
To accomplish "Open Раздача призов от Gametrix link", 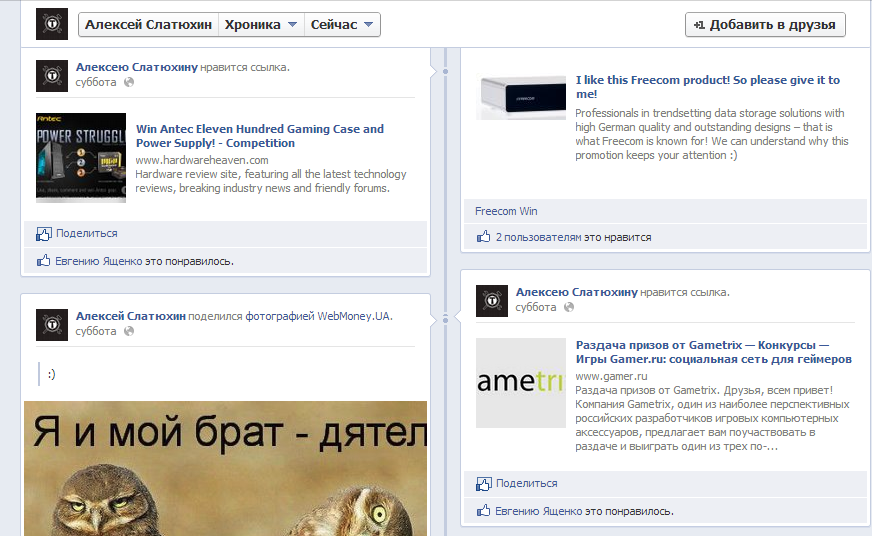I will click(714, 352).
